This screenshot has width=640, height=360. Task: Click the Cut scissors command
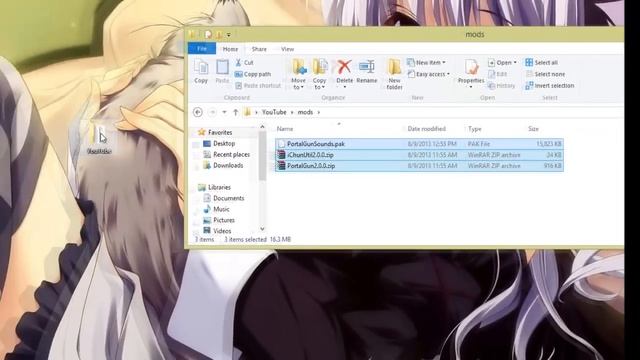244,62
